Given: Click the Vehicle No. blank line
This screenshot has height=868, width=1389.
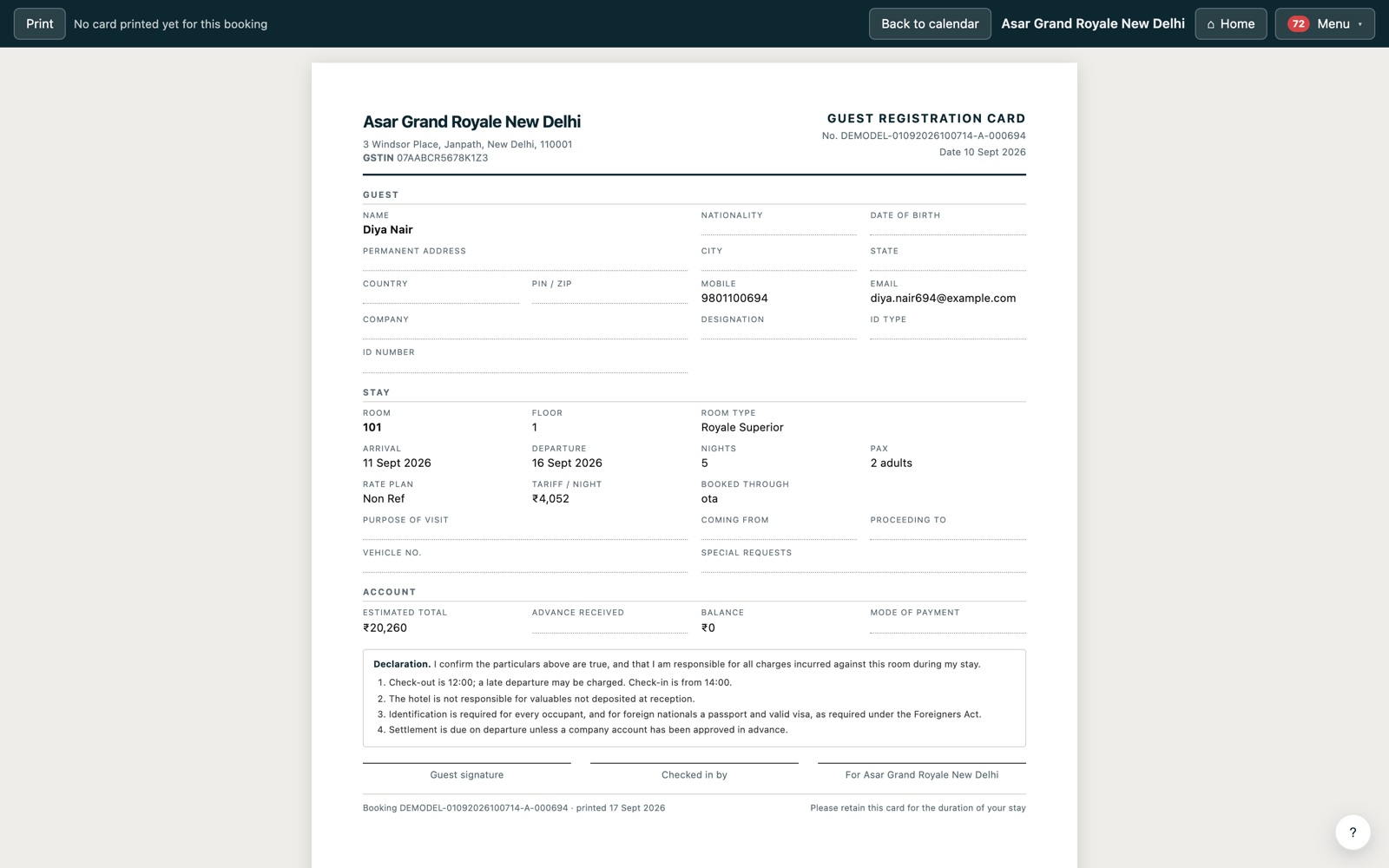Looking at the screenshot, I should 525,566.
